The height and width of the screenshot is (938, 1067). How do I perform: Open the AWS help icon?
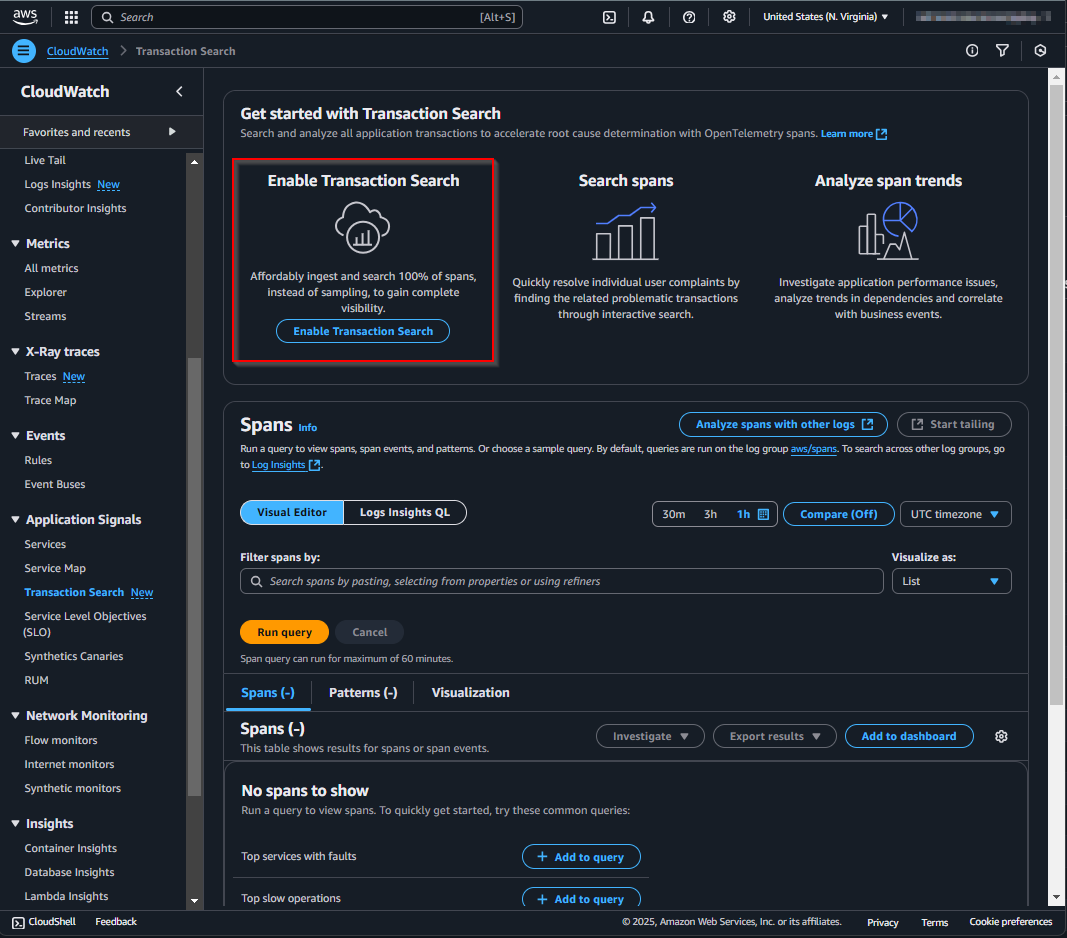point(688,16)
